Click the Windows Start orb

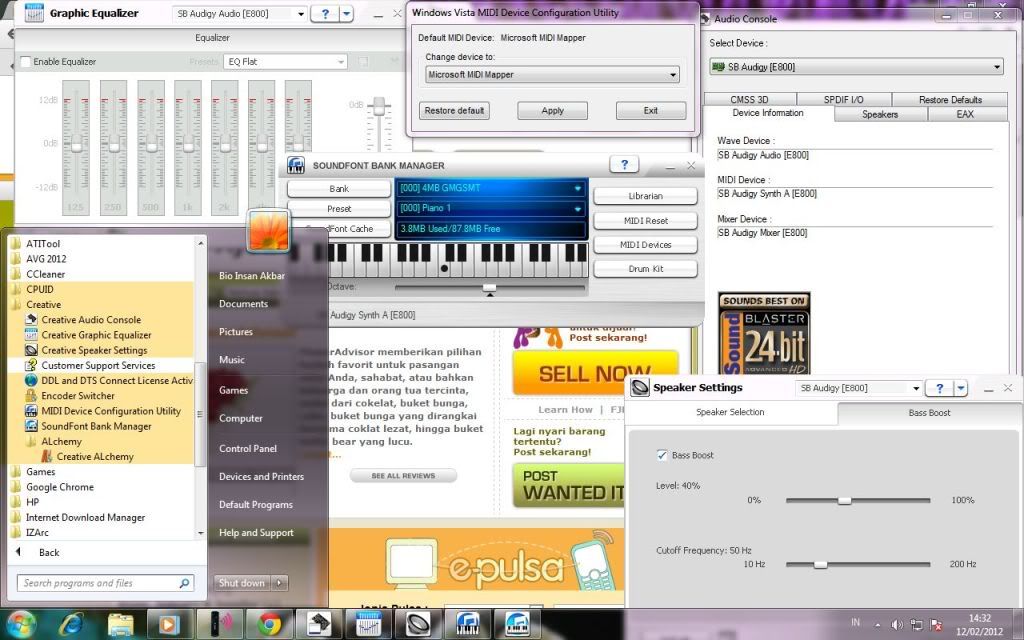22,624
